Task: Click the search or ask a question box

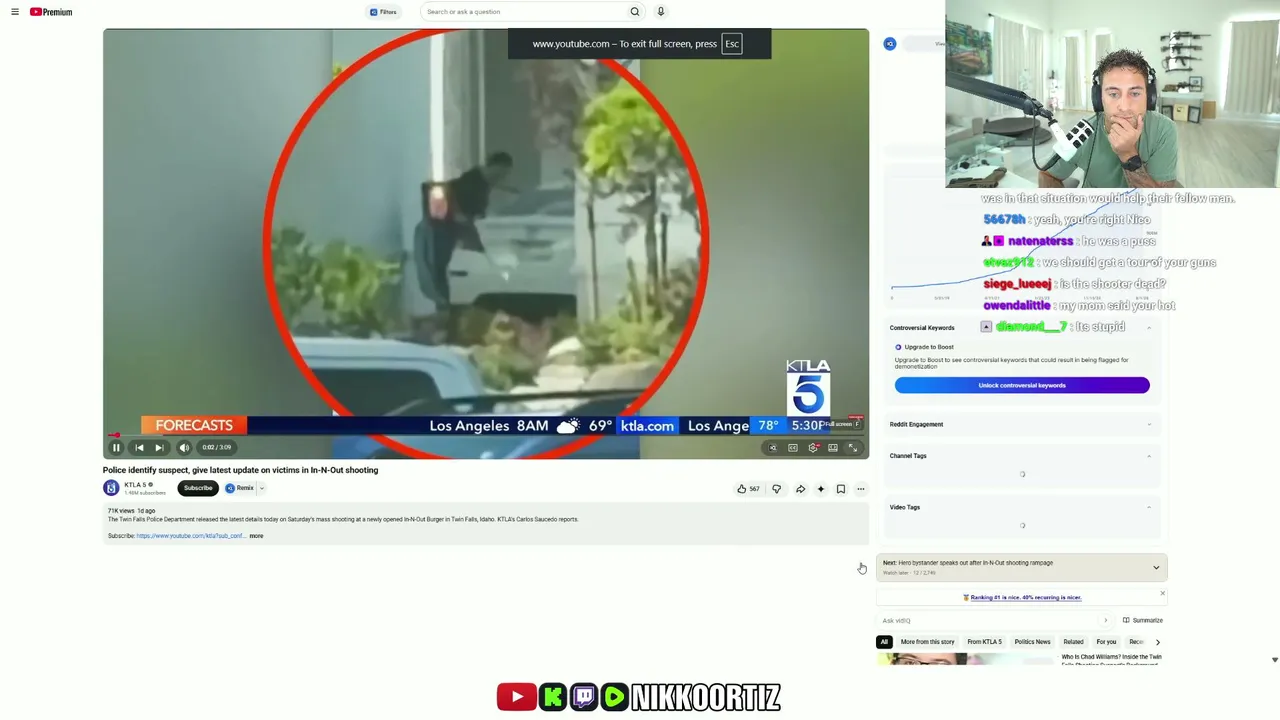Action: (x=524, y=12)
